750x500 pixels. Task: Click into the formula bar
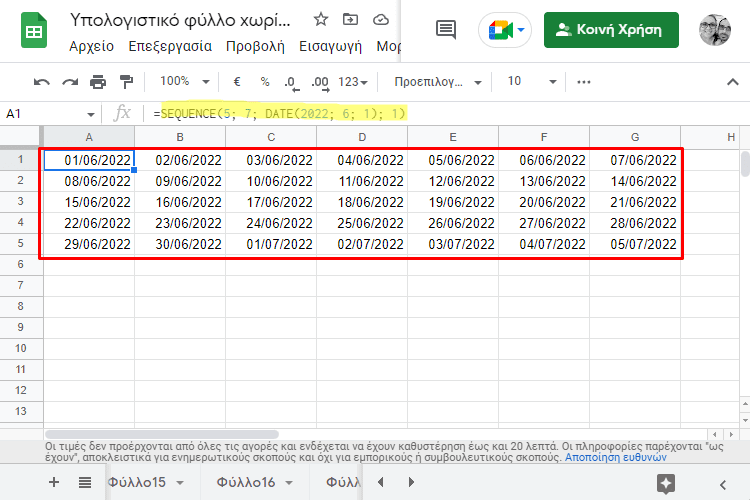coord(445,114)
